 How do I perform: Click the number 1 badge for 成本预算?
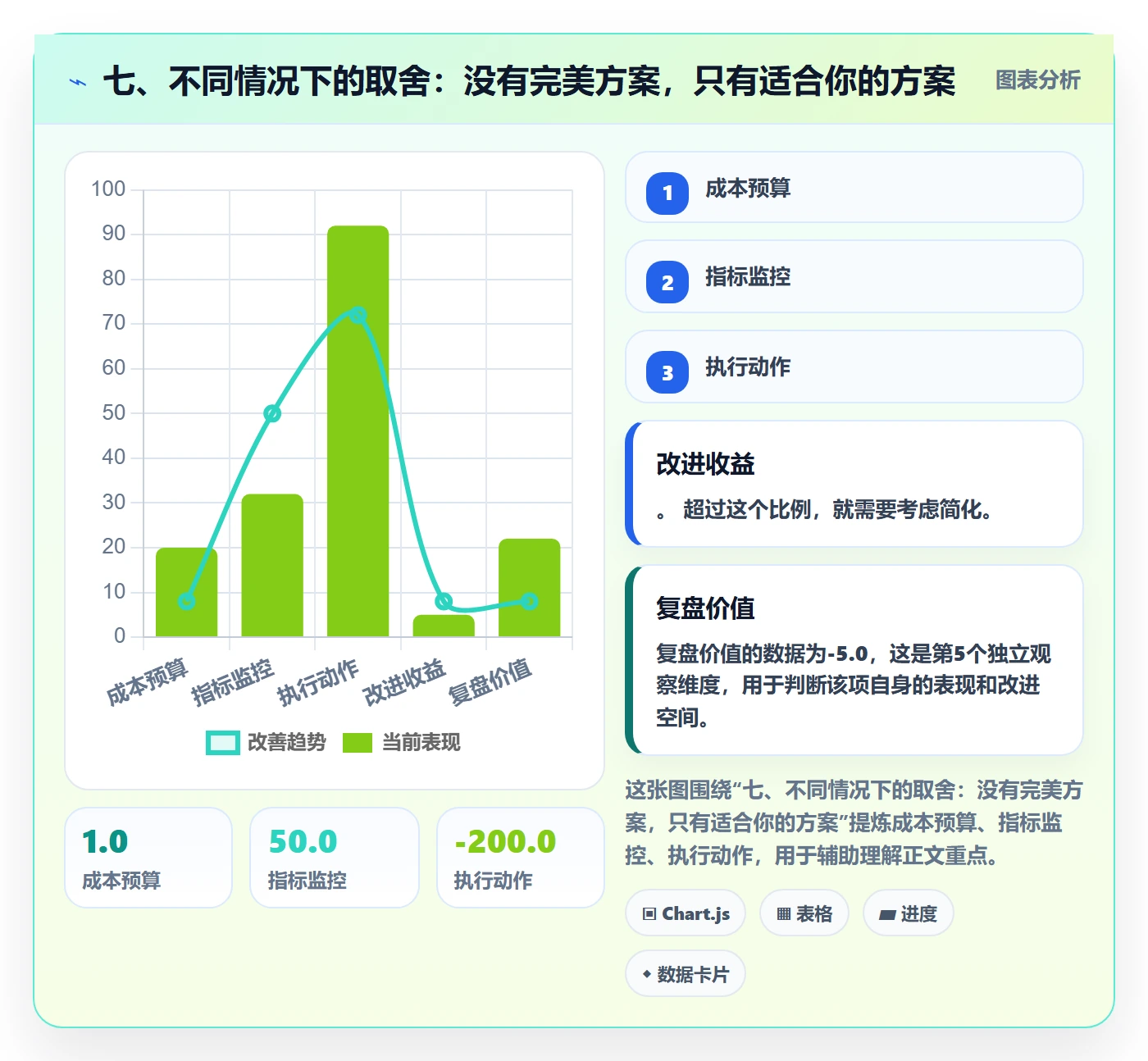tap(667, 194)
